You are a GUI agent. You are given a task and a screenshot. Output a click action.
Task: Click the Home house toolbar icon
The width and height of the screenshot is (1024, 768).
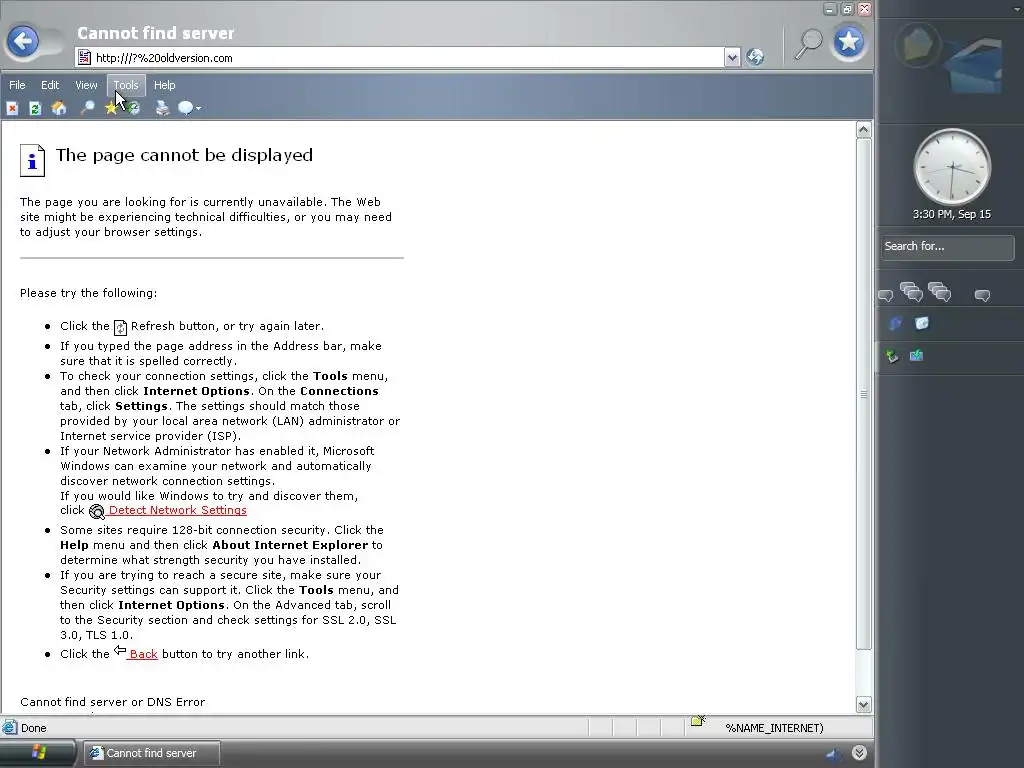tap(59, 108)
